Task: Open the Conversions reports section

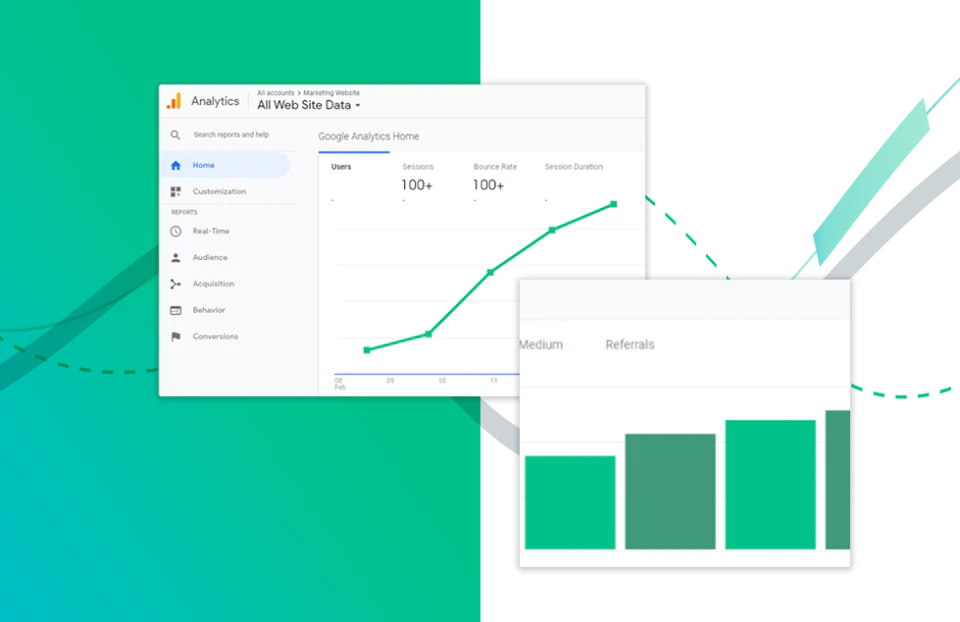Action: tap(225, 337)
